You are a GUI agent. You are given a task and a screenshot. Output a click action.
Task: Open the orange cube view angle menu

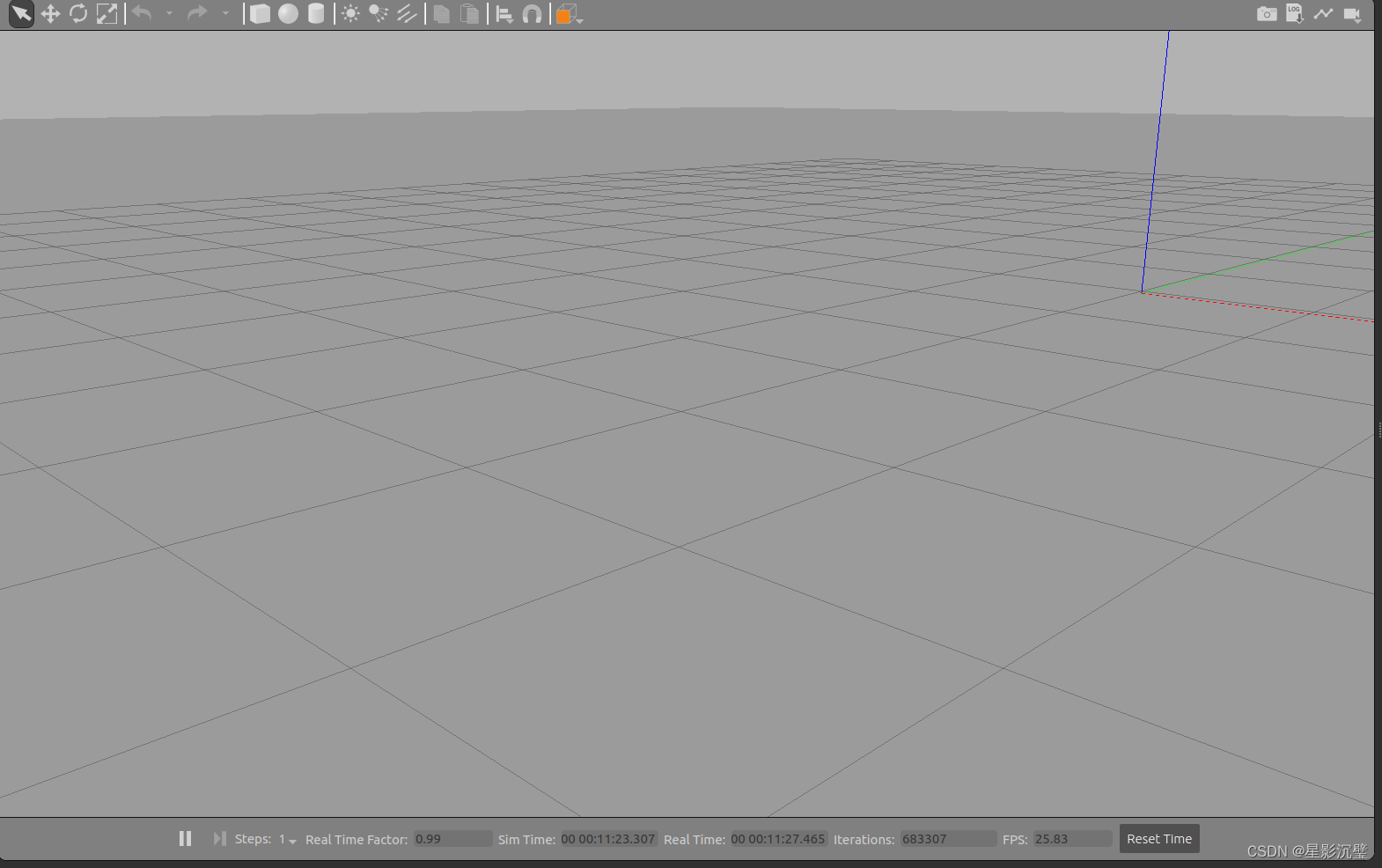tap(570, 14)
